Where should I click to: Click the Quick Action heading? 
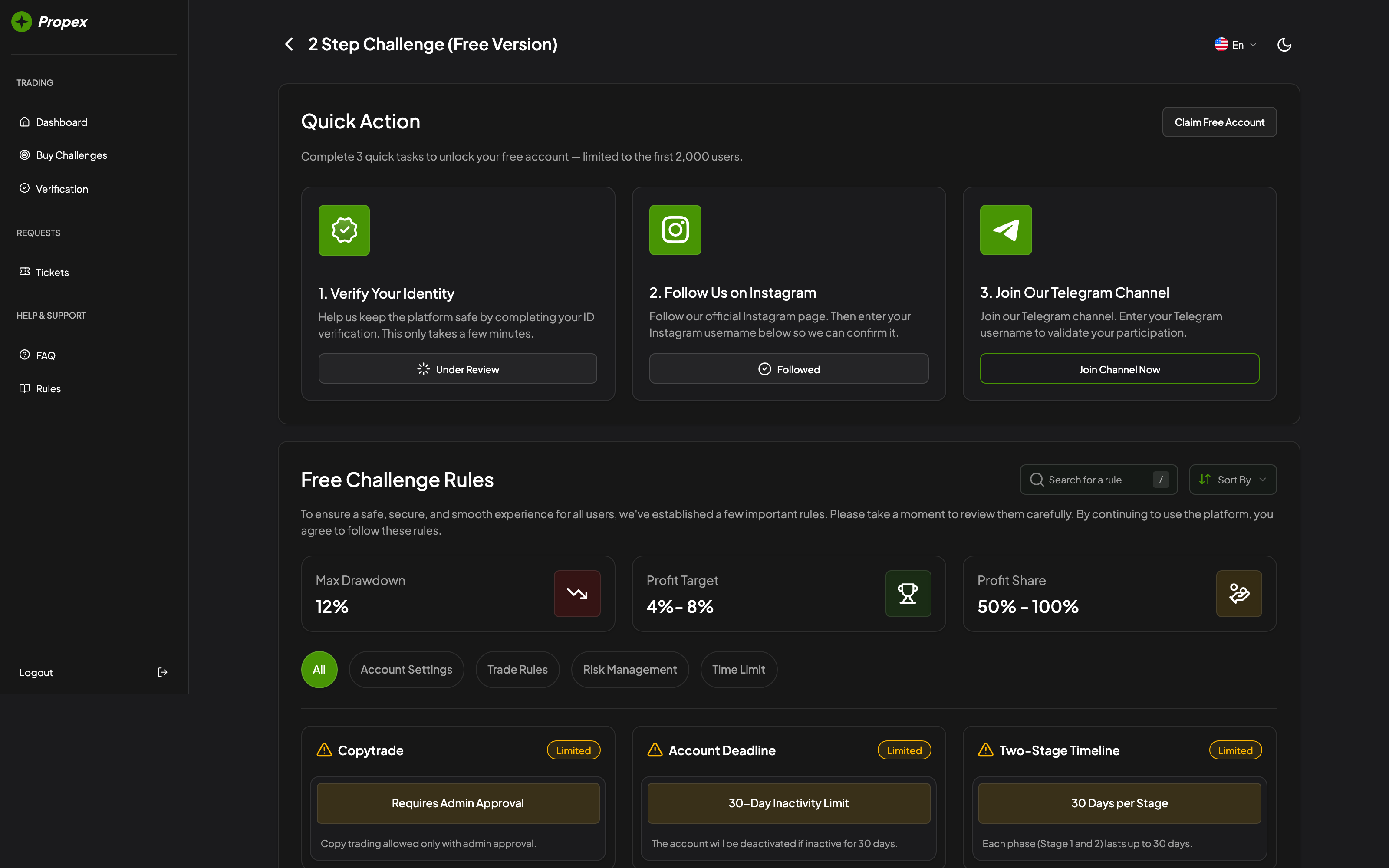click(360, 121)
